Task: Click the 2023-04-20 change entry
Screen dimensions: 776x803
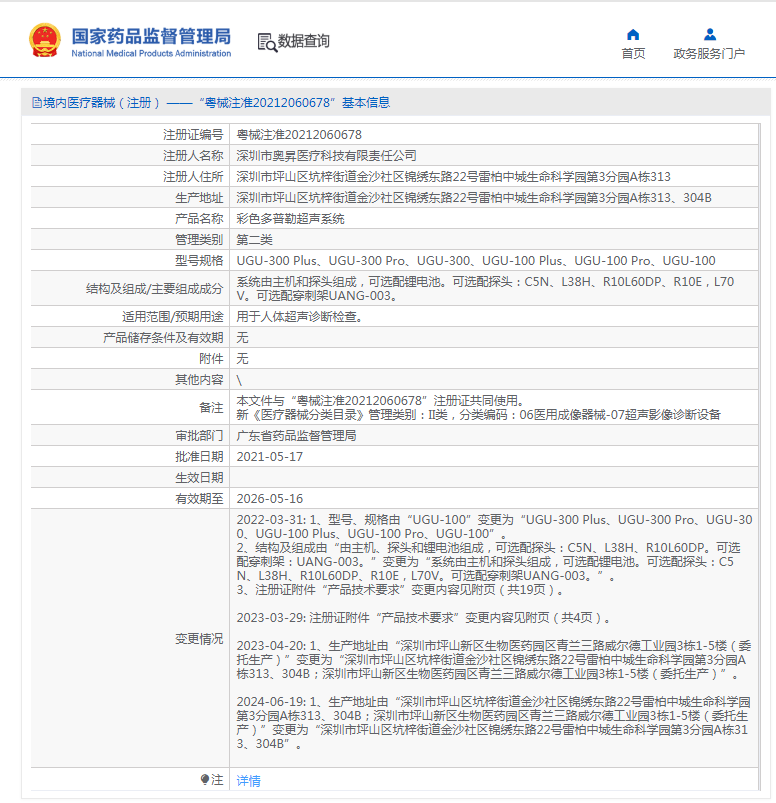Action: click(494, 660)
